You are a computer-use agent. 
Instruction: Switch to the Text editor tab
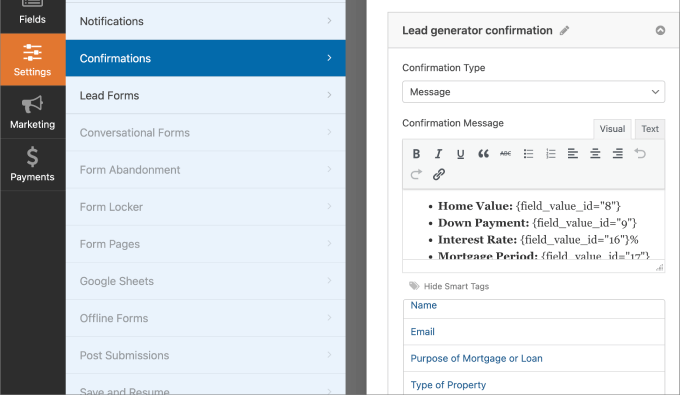point(650,129)
